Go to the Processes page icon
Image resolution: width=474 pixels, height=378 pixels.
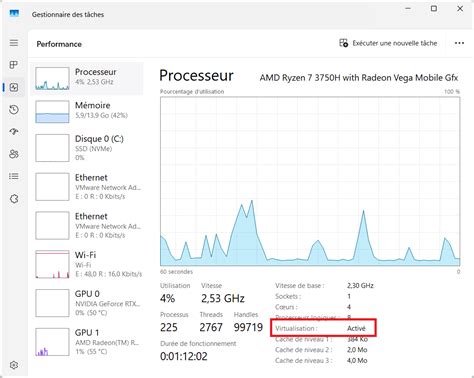14,65
